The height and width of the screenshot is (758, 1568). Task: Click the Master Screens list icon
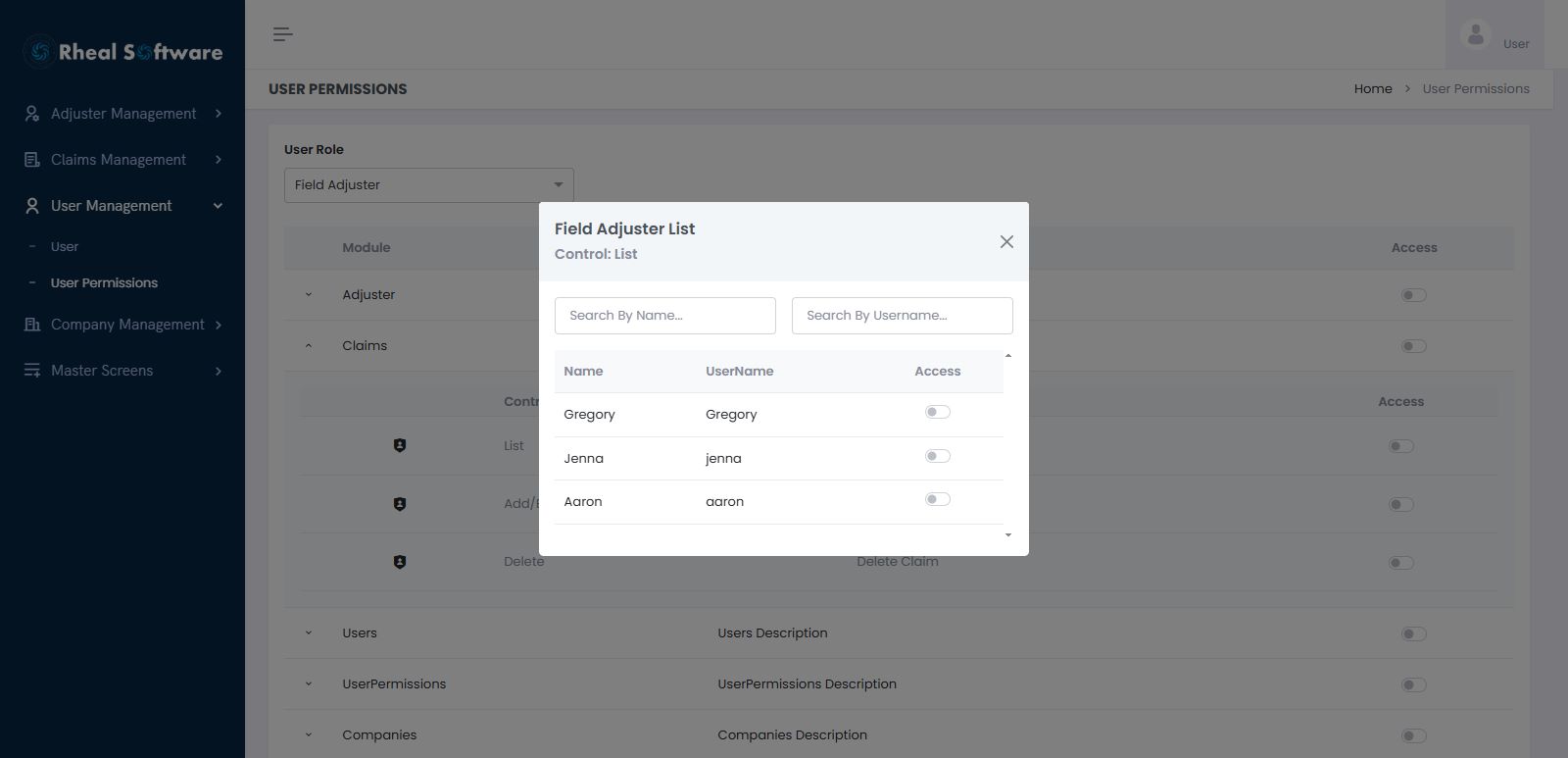32,371
